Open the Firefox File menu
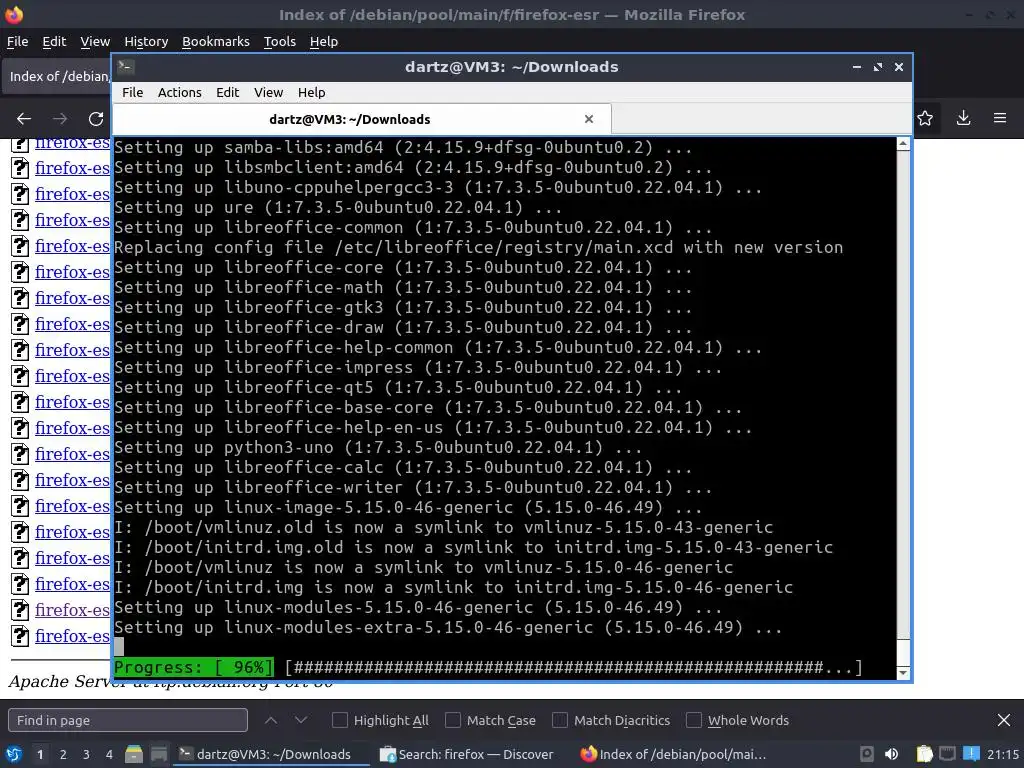The width and height of the screenshot is (1024, 768). point(18,41)
